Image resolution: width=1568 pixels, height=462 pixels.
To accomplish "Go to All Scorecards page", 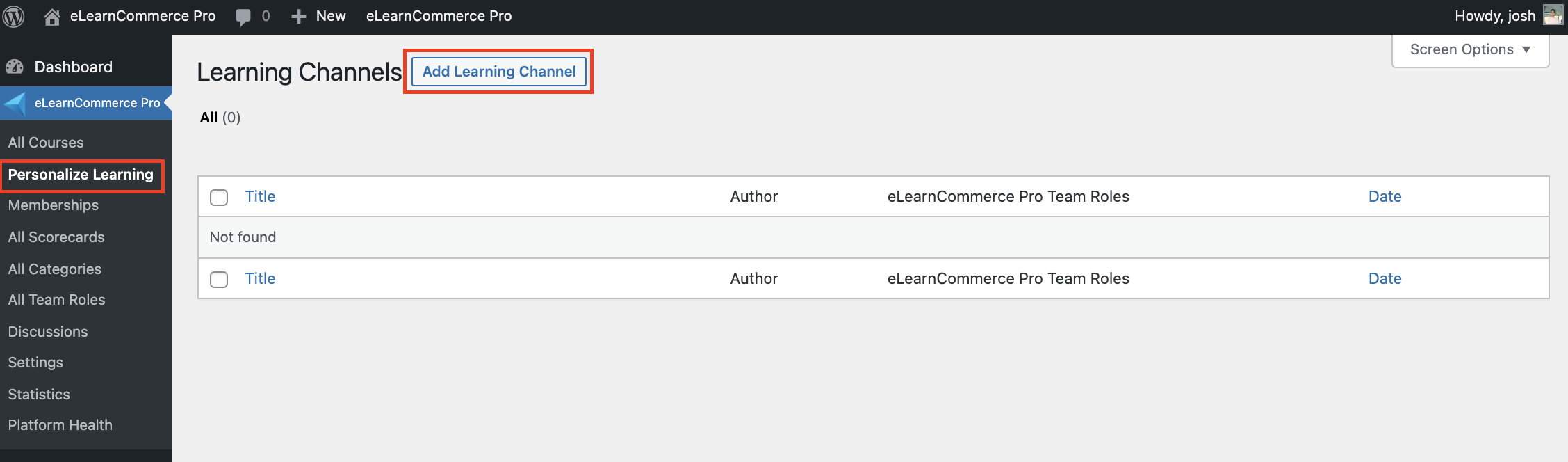I will pyautogui.click(x=56, y=237).
